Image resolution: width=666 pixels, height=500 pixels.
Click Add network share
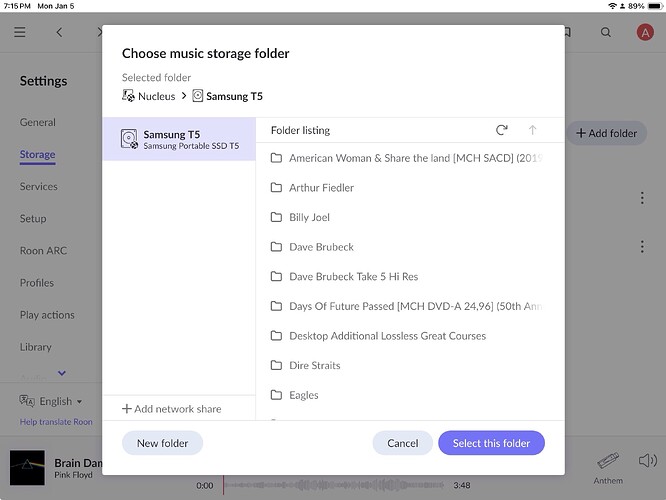[172, 409]
